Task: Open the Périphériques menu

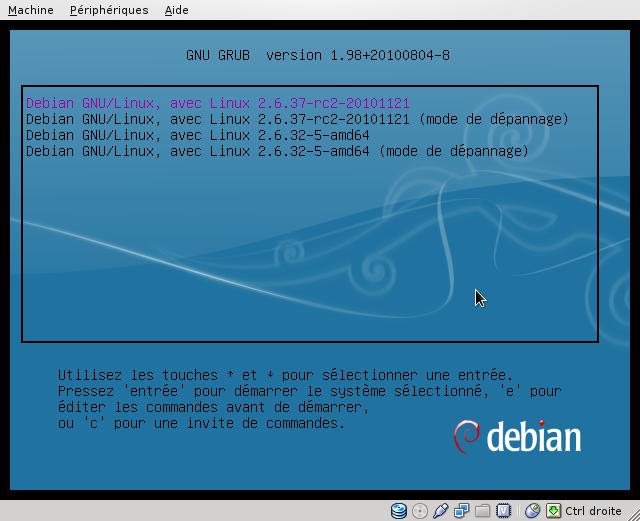Action: click(x=109, y=10)
